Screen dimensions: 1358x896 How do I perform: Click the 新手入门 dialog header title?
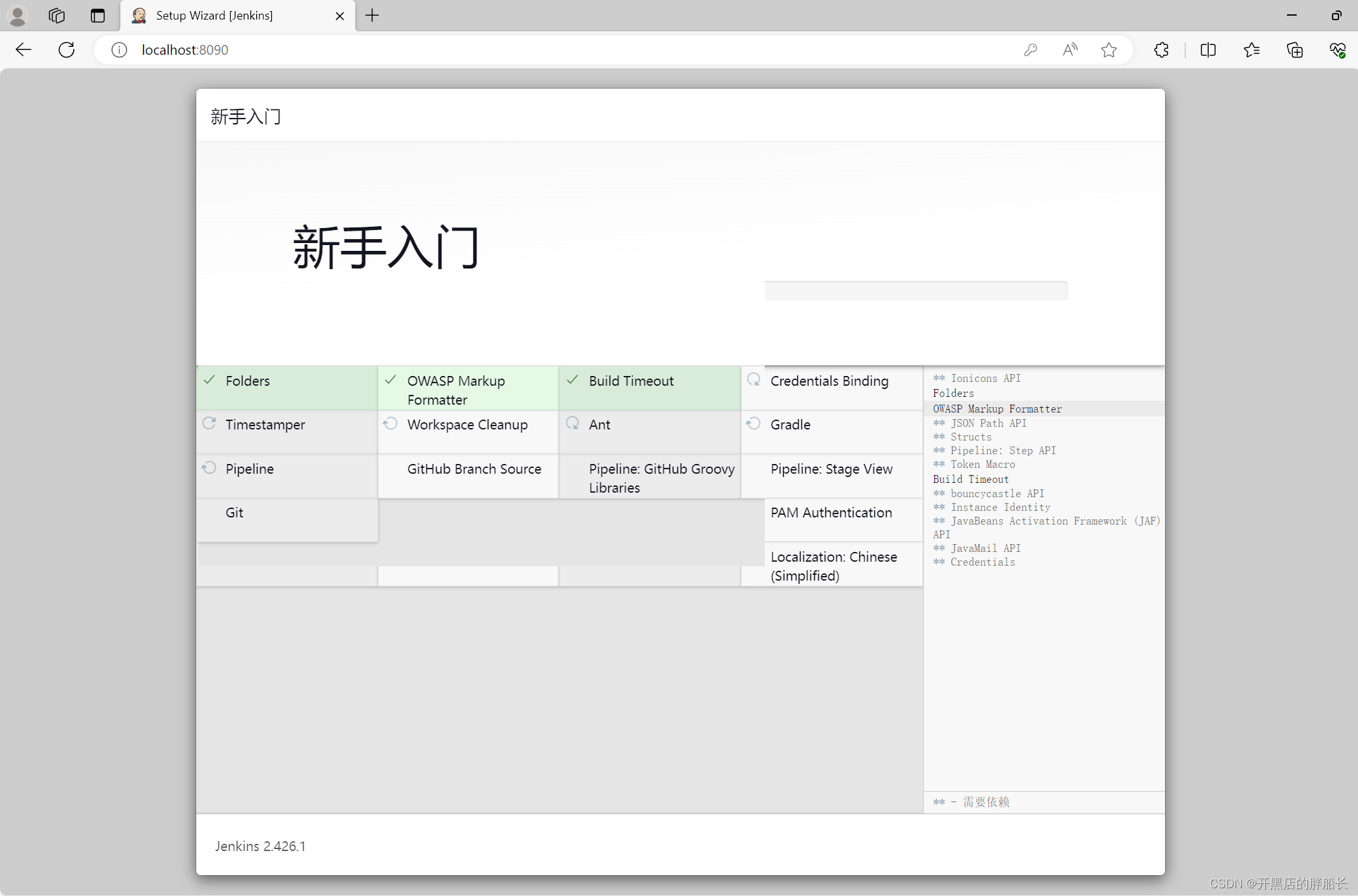246,117
